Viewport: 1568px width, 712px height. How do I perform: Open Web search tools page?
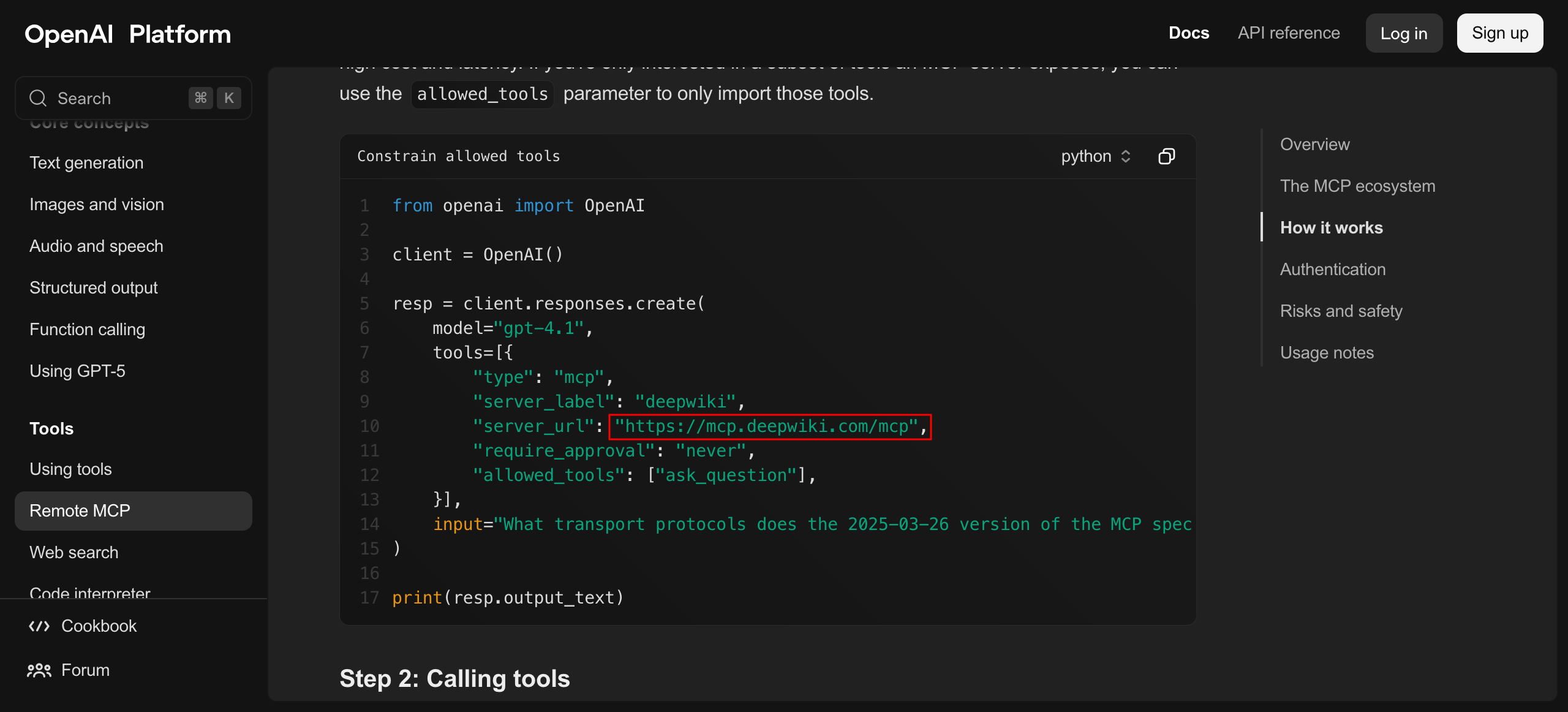coord(73,552)
